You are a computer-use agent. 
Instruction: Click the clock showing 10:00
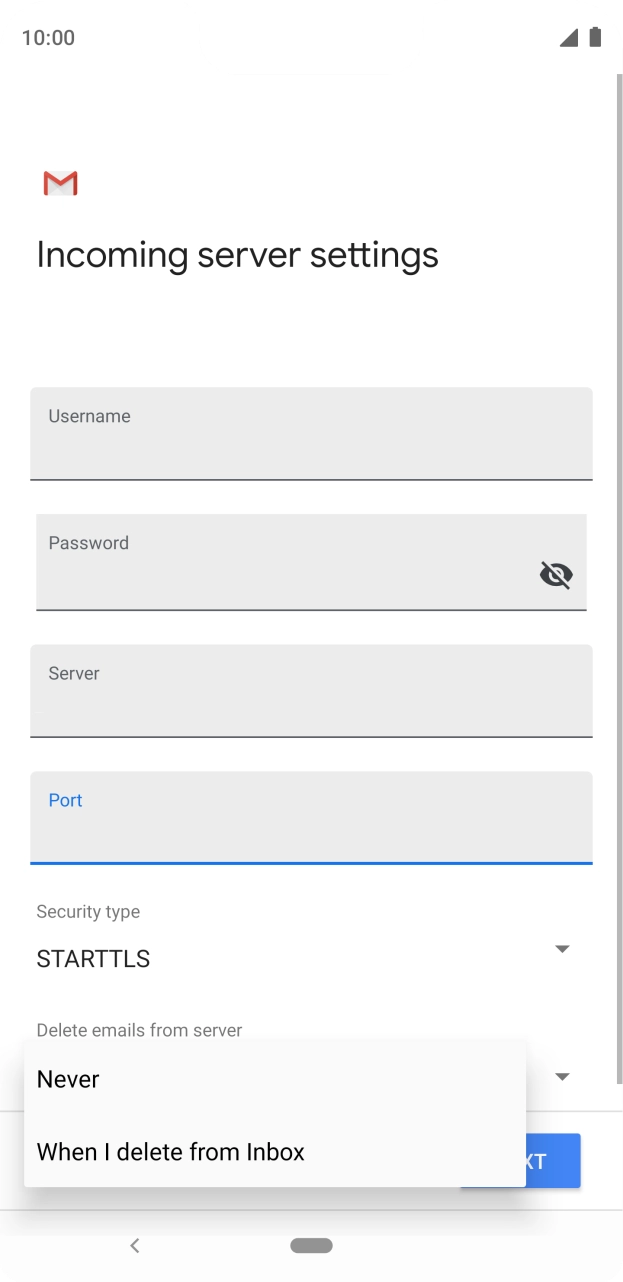(39, 37)
